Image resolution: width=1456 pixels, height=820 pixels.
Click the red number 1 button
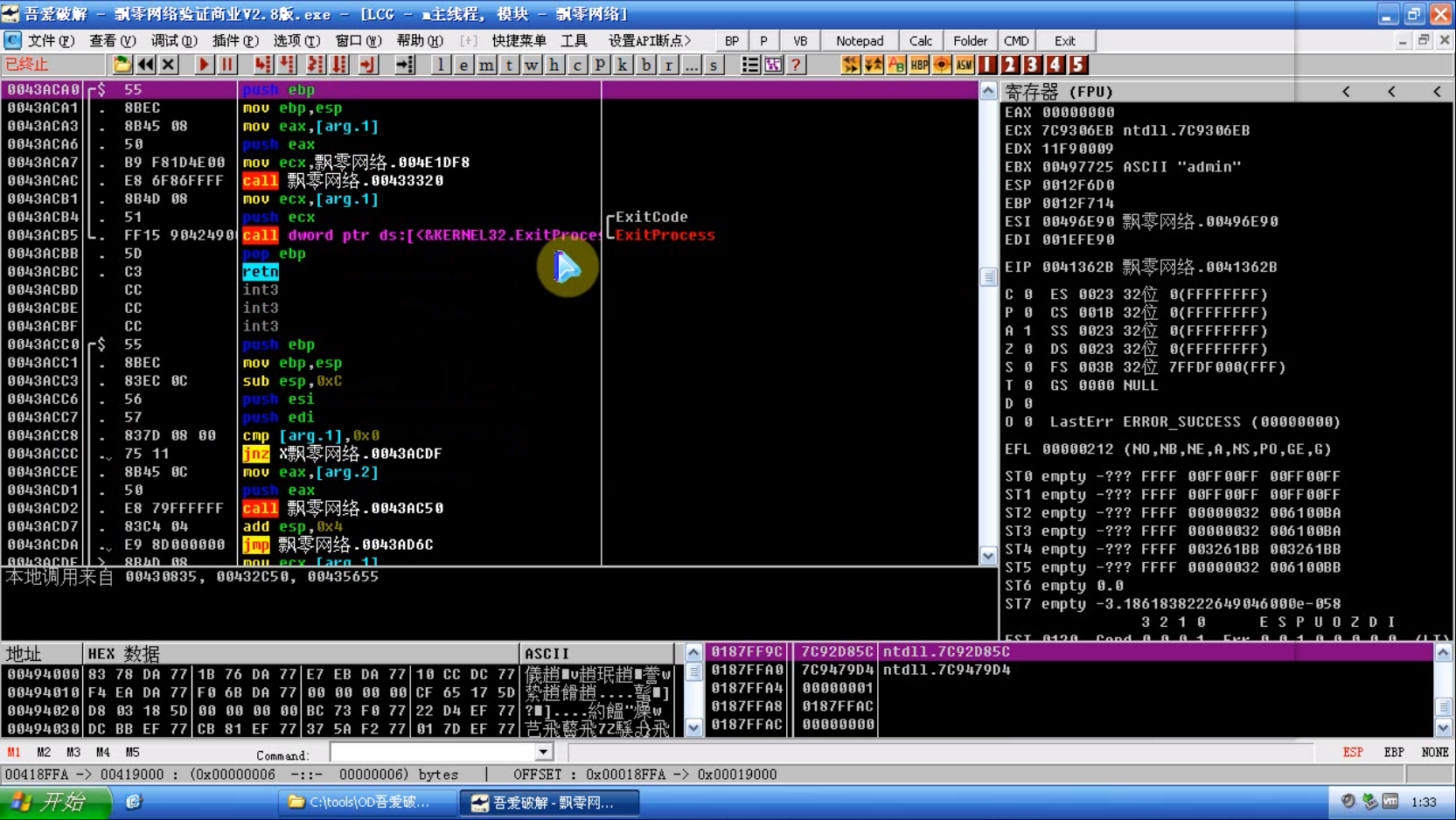point(987,65)
